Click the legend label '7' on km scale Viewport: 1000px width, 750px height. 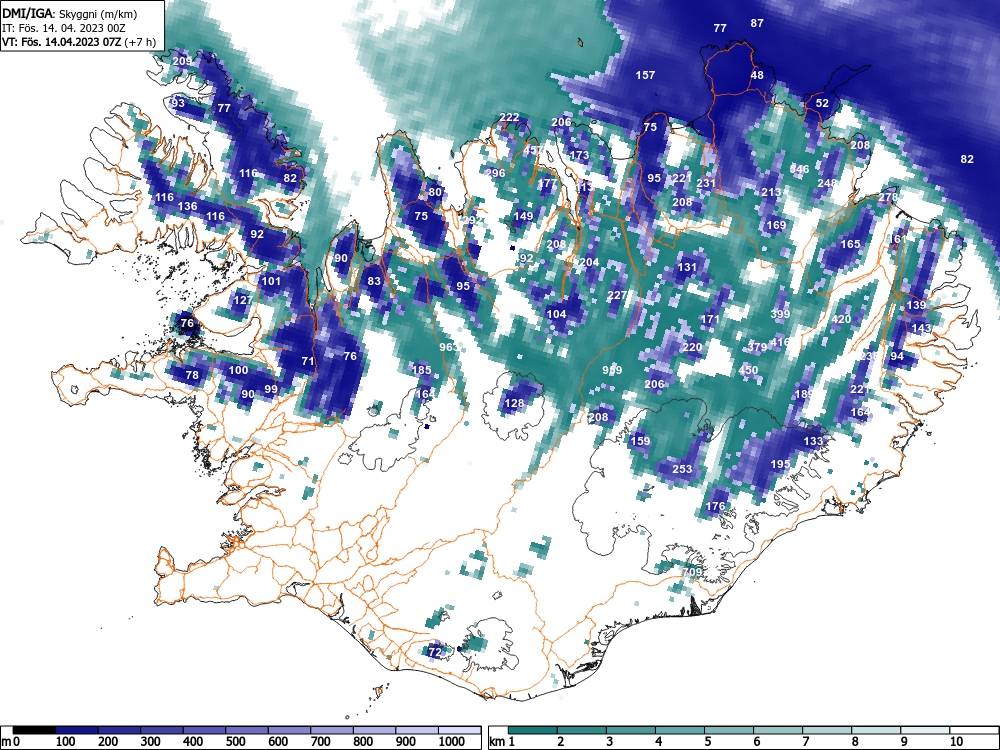805,742
